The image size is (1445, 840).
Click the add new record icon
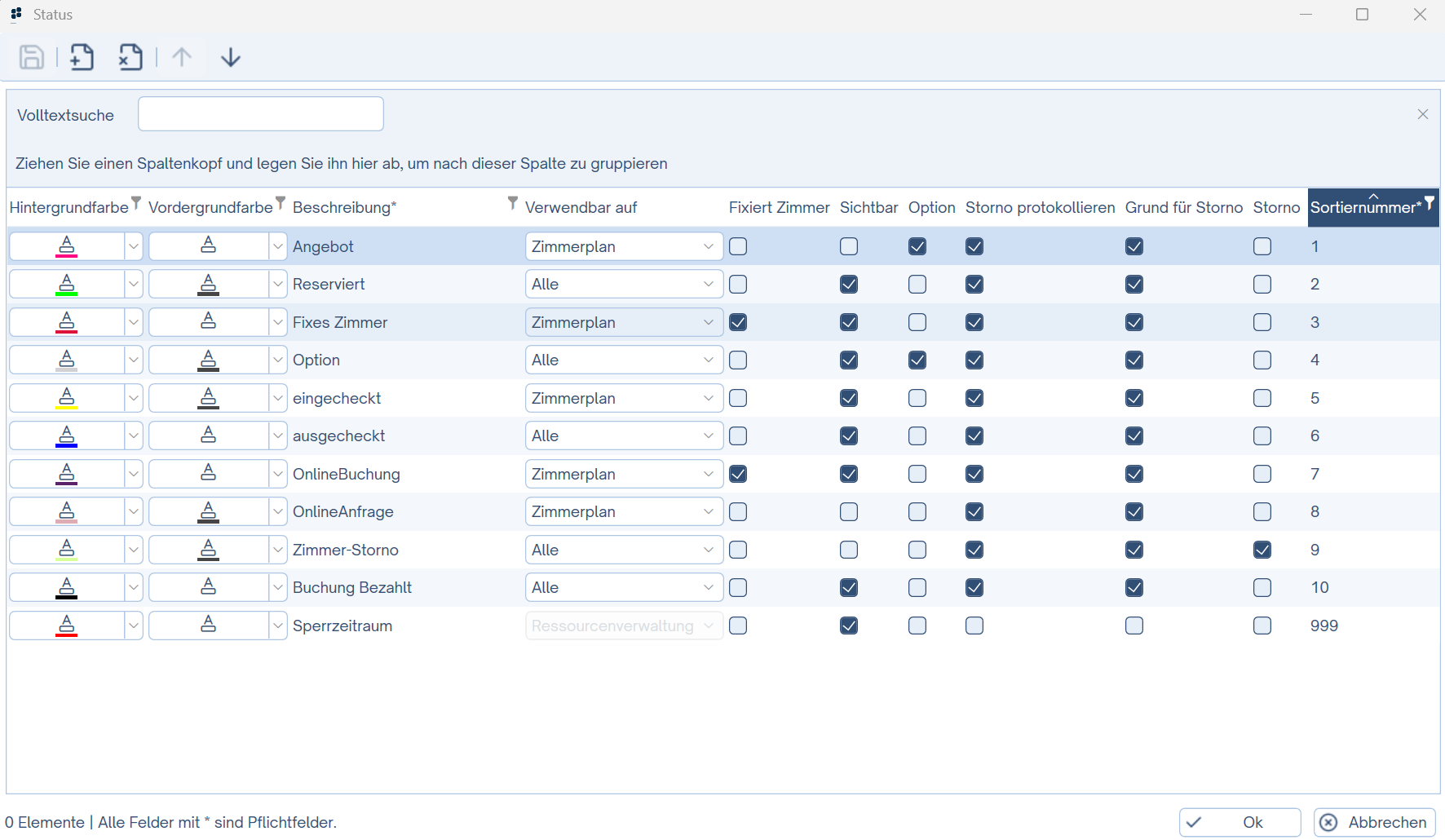point(82,57)
